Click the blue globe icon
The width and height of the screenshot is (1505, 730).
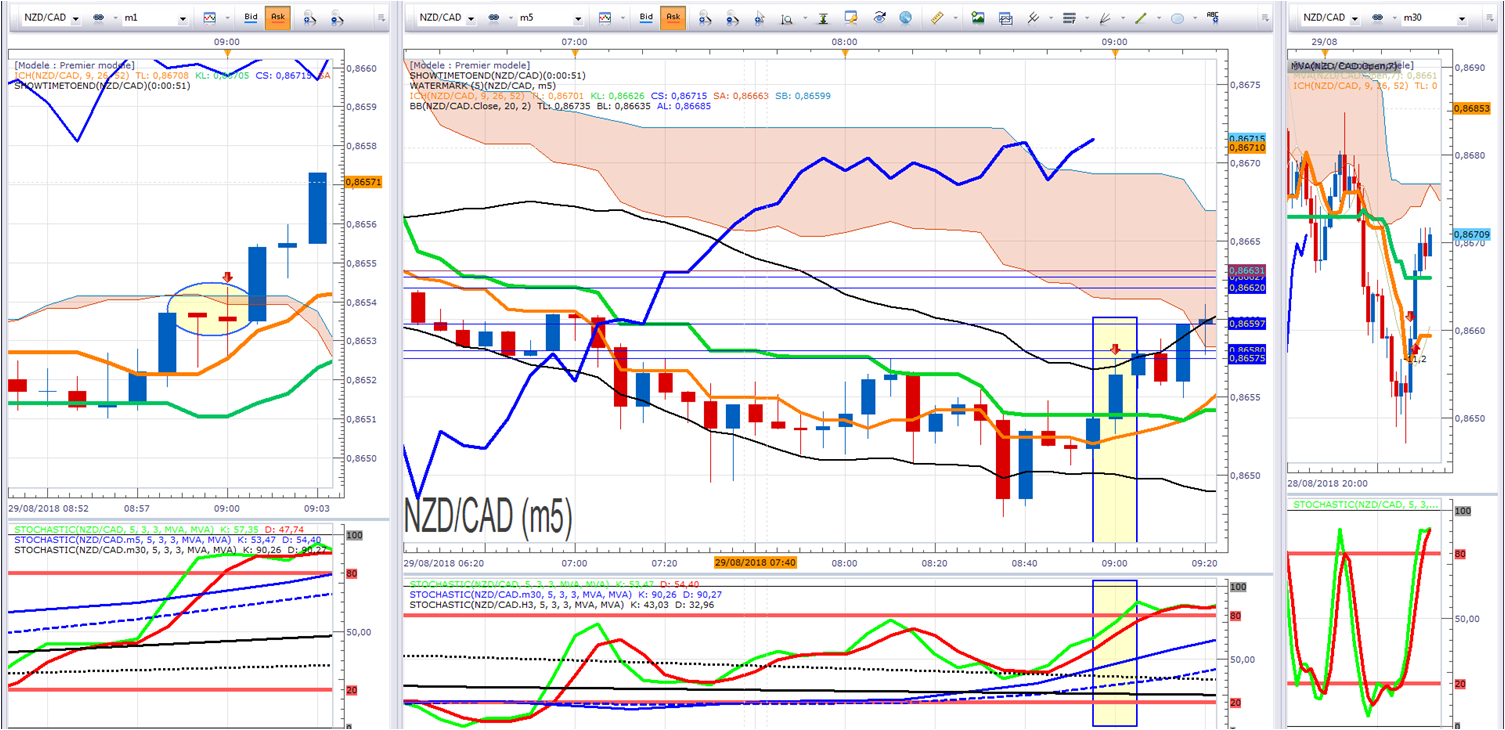pos(905,17)
